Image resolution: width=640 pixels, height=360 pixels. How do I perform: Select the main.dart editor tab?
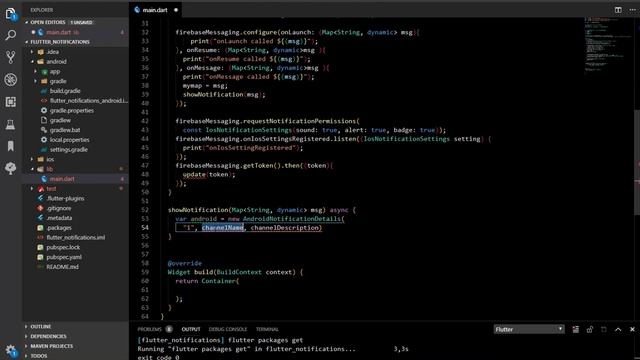pos(155,10)
